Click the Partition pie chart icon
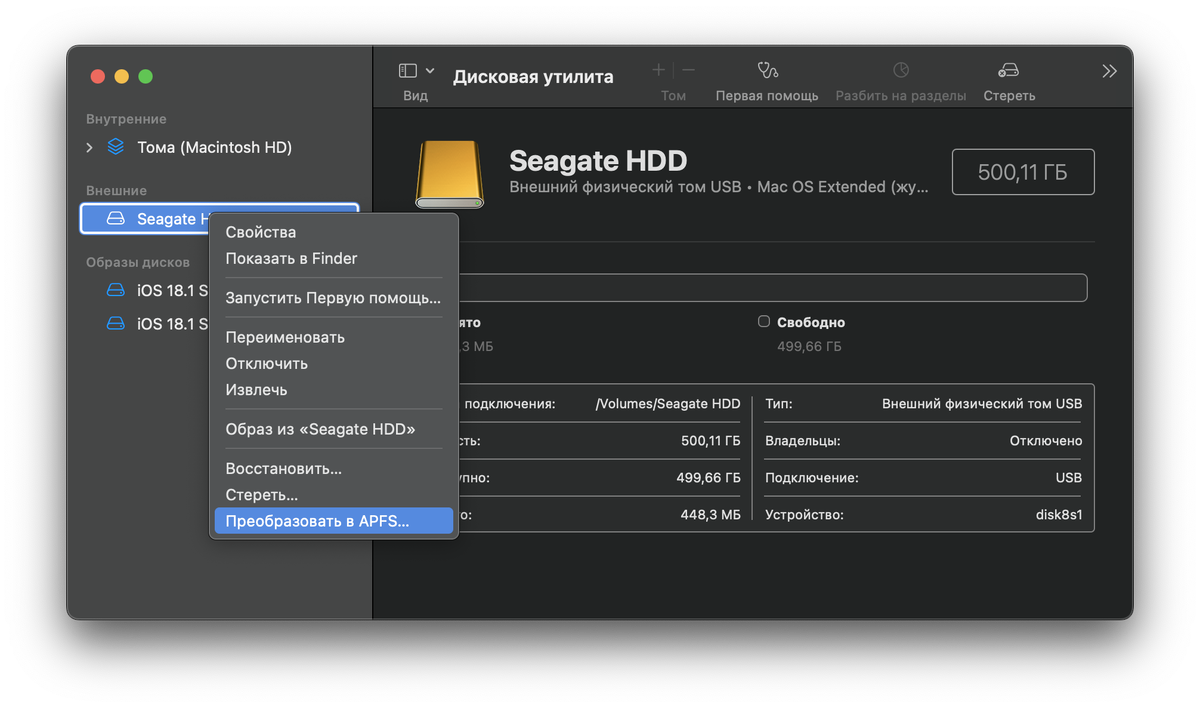This screenshot has width=1200, height=708. pos(901,71)
